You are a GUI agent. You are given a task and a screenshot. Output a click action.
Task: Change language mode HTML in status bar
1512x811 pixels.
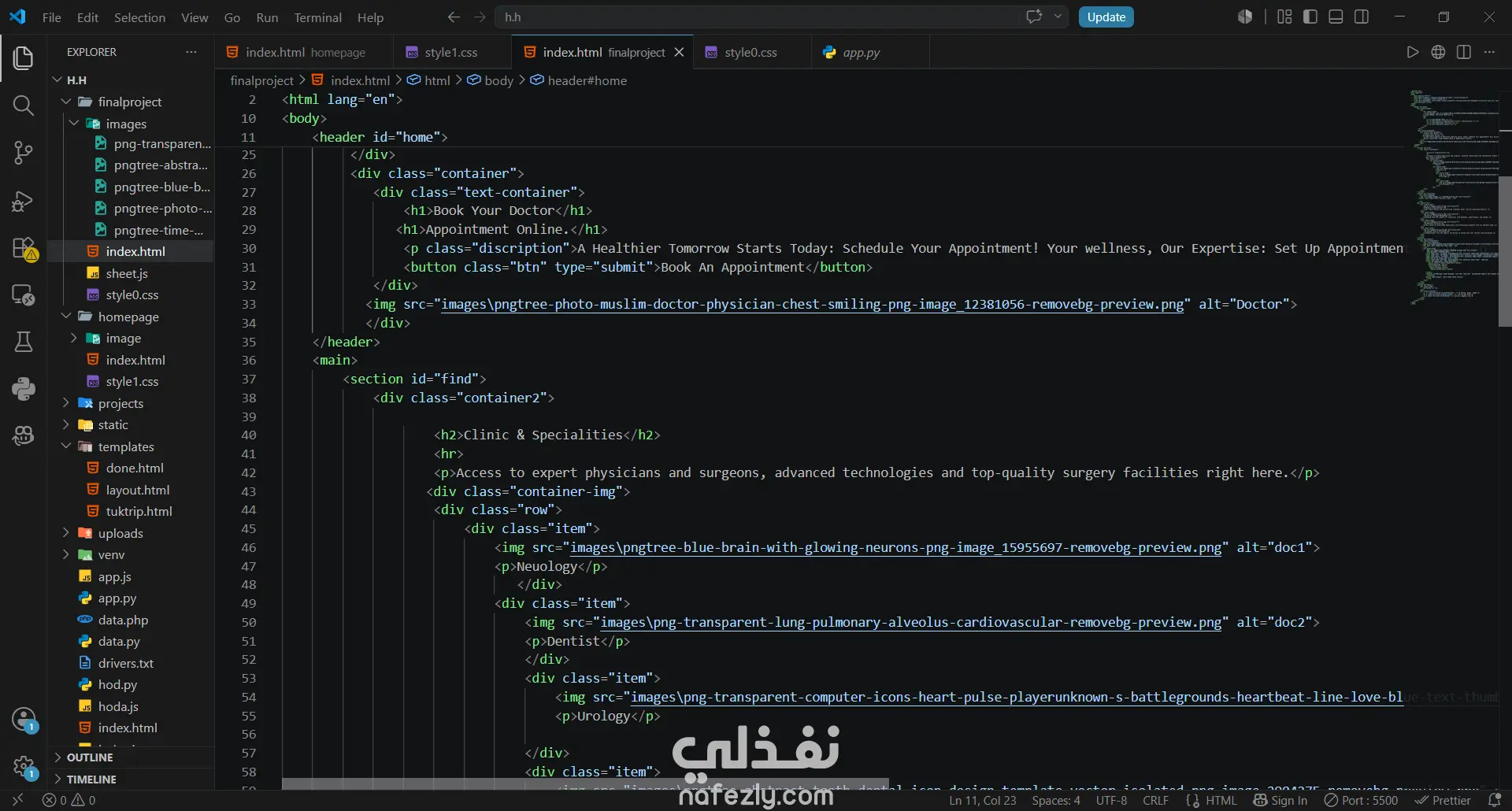tap(1221, 800)
